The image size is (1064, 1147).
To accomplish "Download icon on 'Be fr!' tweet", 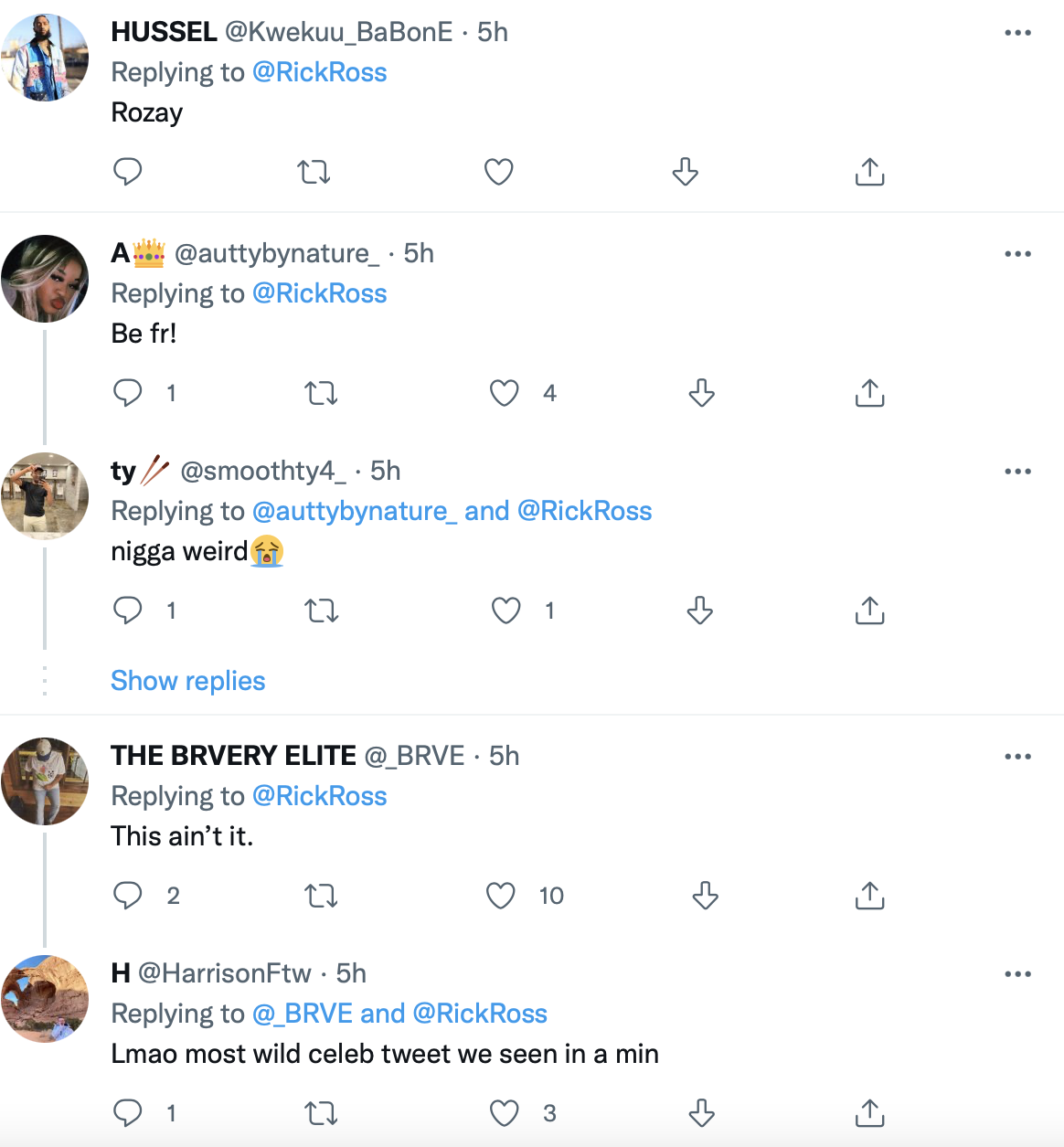I will pyautogui.click(x=701, y=393).
